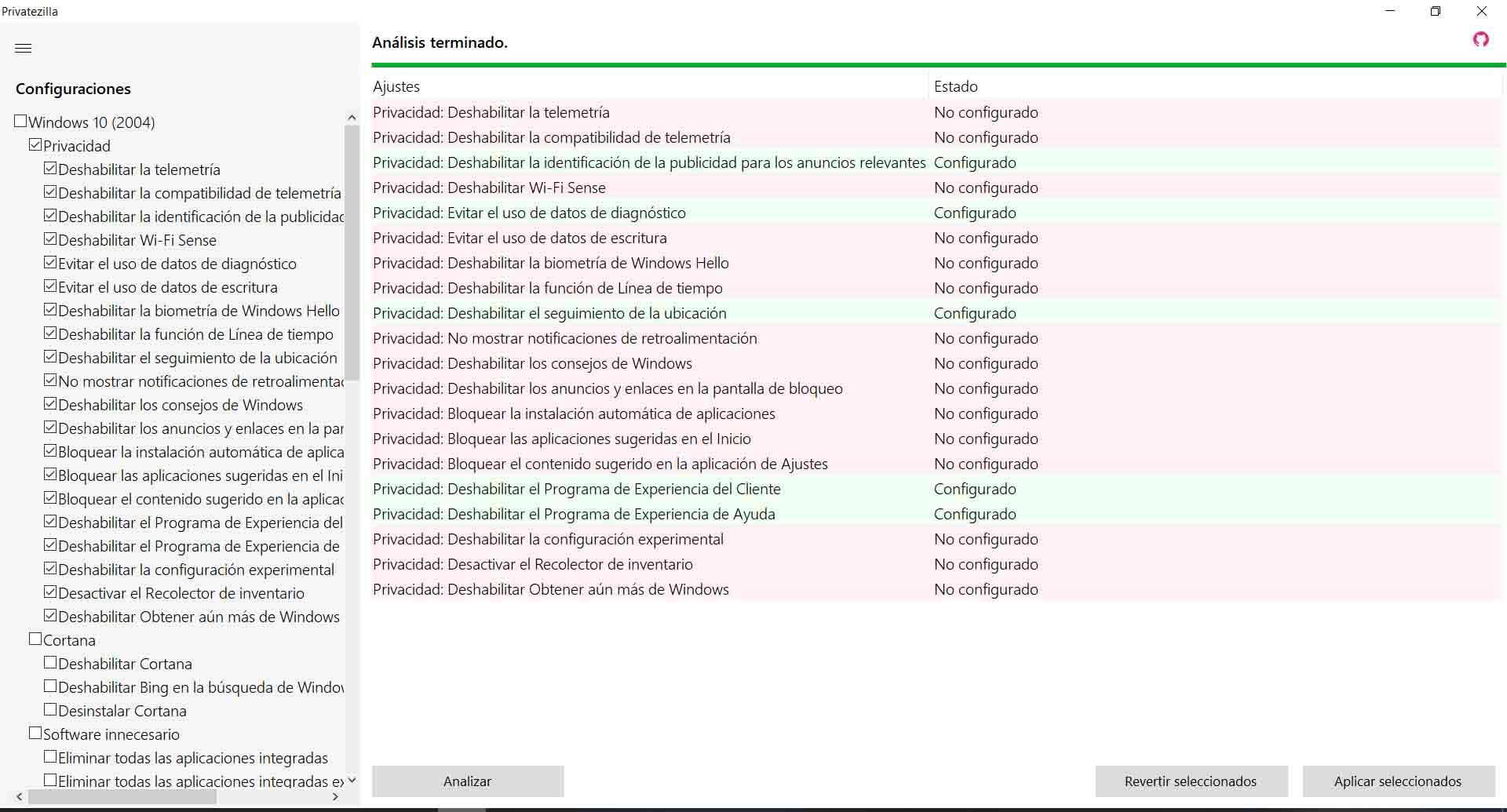Image resolution: width=1507 pixels, height=812 pixels.
Task: Select tree item 'Deshabilitar la configuración experimental'
Action: (196, 570)
